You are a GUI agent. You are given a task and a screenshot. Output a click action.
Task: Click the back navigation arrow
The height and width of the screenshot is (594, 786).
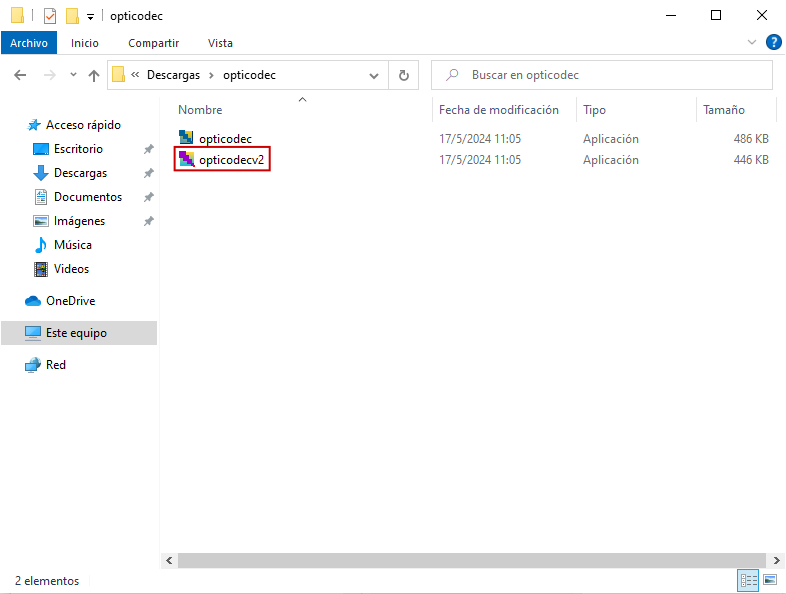click(20, 75)
